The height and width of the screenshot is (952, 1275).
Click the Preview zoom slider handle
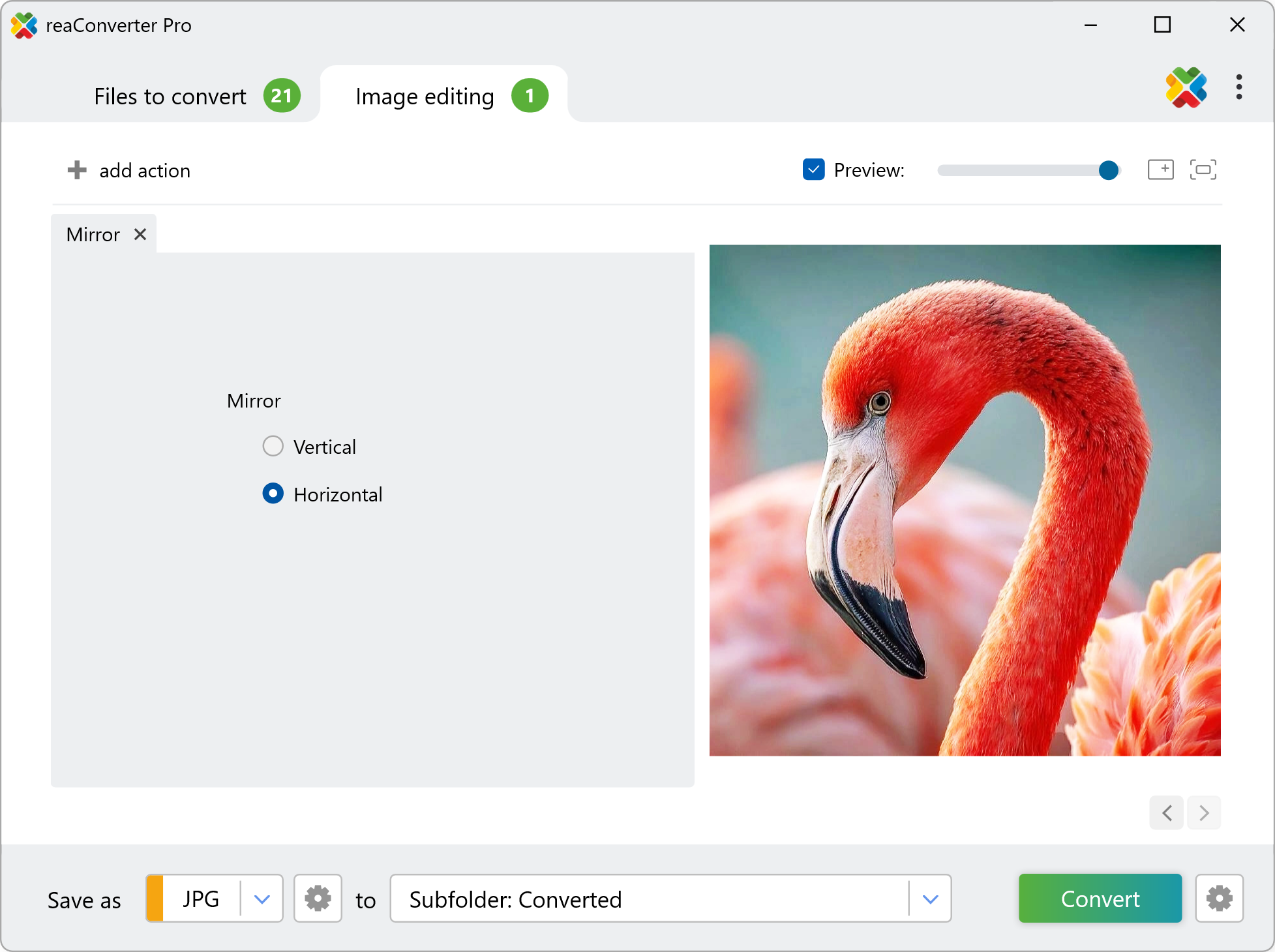1108,170
